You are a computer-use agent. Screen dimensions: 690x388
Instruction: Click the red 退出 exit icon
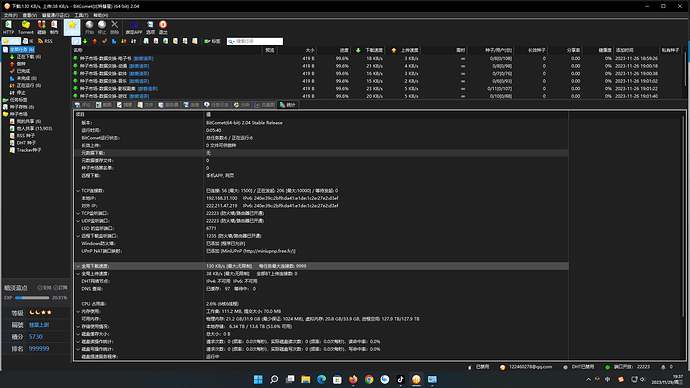coord(163,27)
